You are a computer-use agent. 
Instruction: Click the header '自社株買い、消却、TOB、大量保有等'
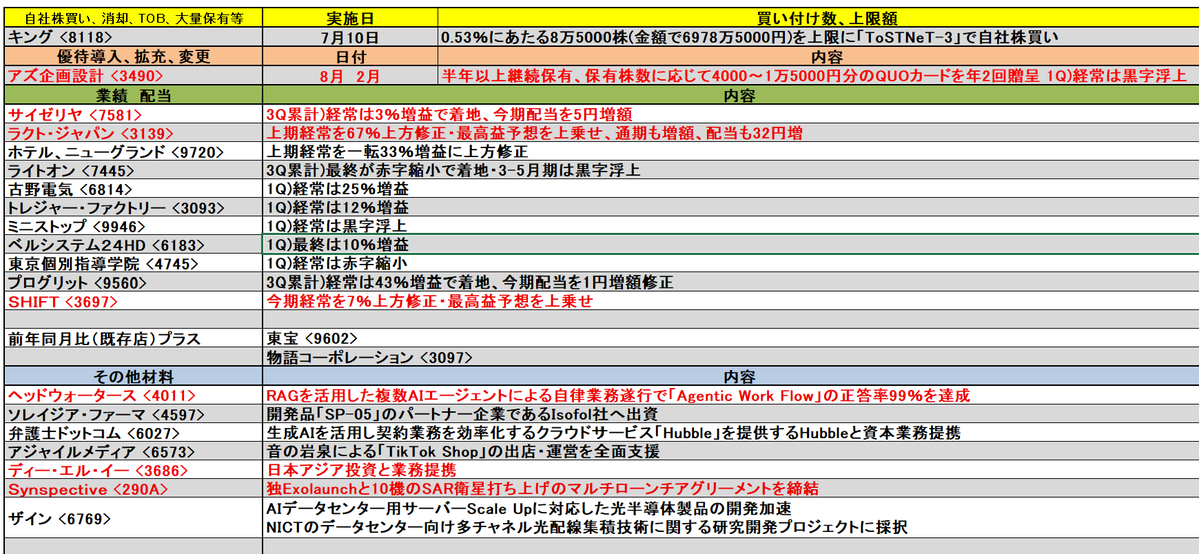[134, 17]
